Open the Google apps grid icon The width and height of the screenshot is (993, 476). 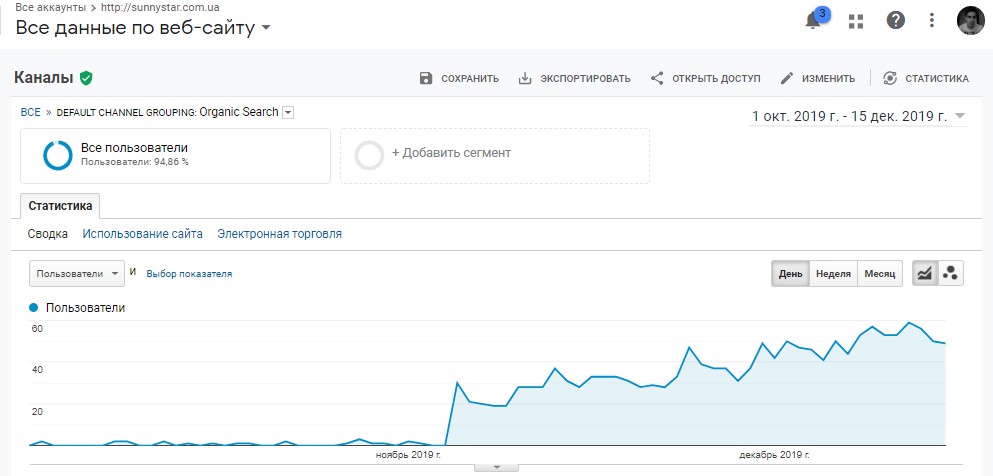pos(856,21)
